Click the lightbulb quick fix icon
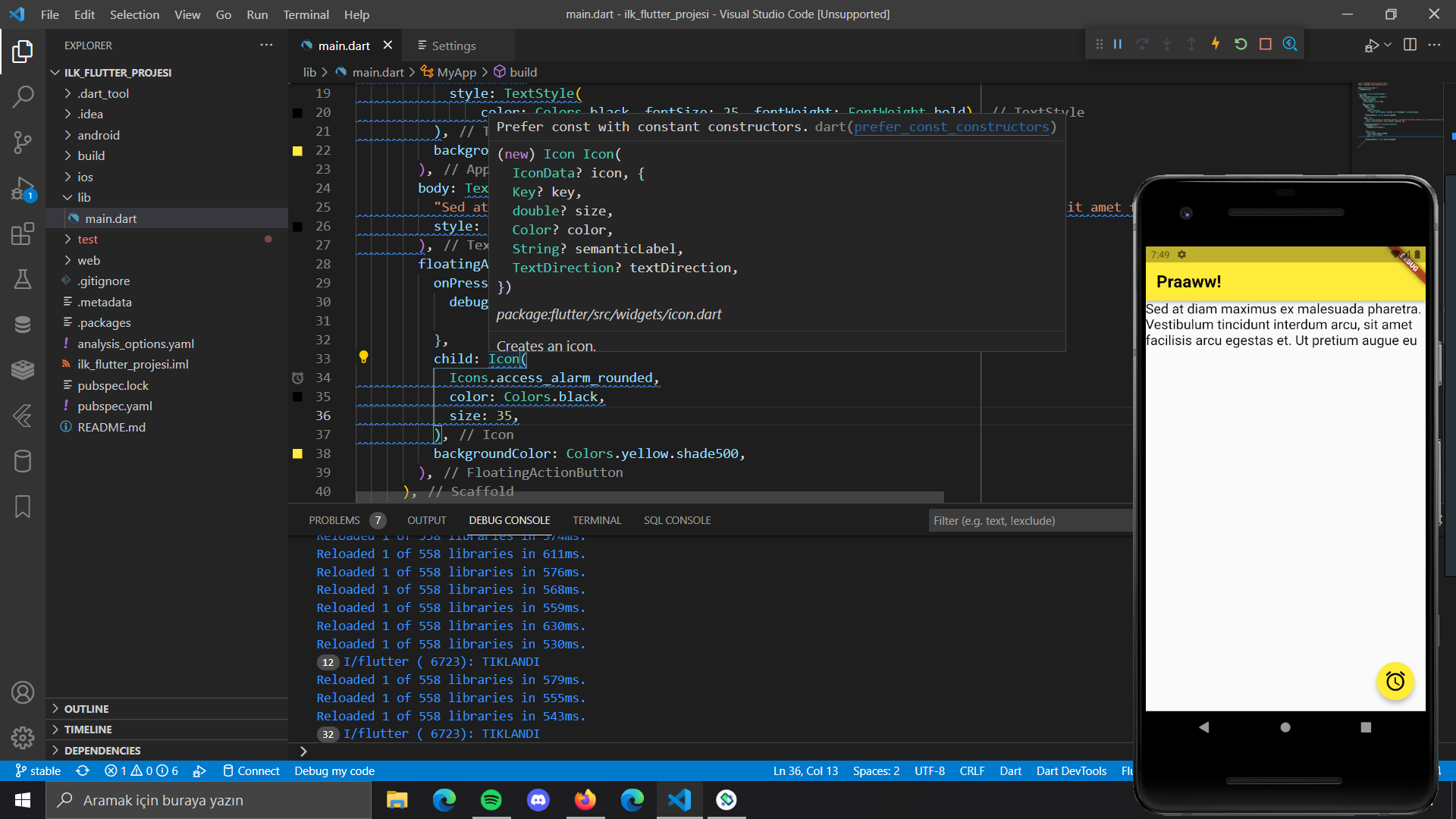Image resolution: width=1456 pixels, height=819 pixels. [x=363, y=357]
